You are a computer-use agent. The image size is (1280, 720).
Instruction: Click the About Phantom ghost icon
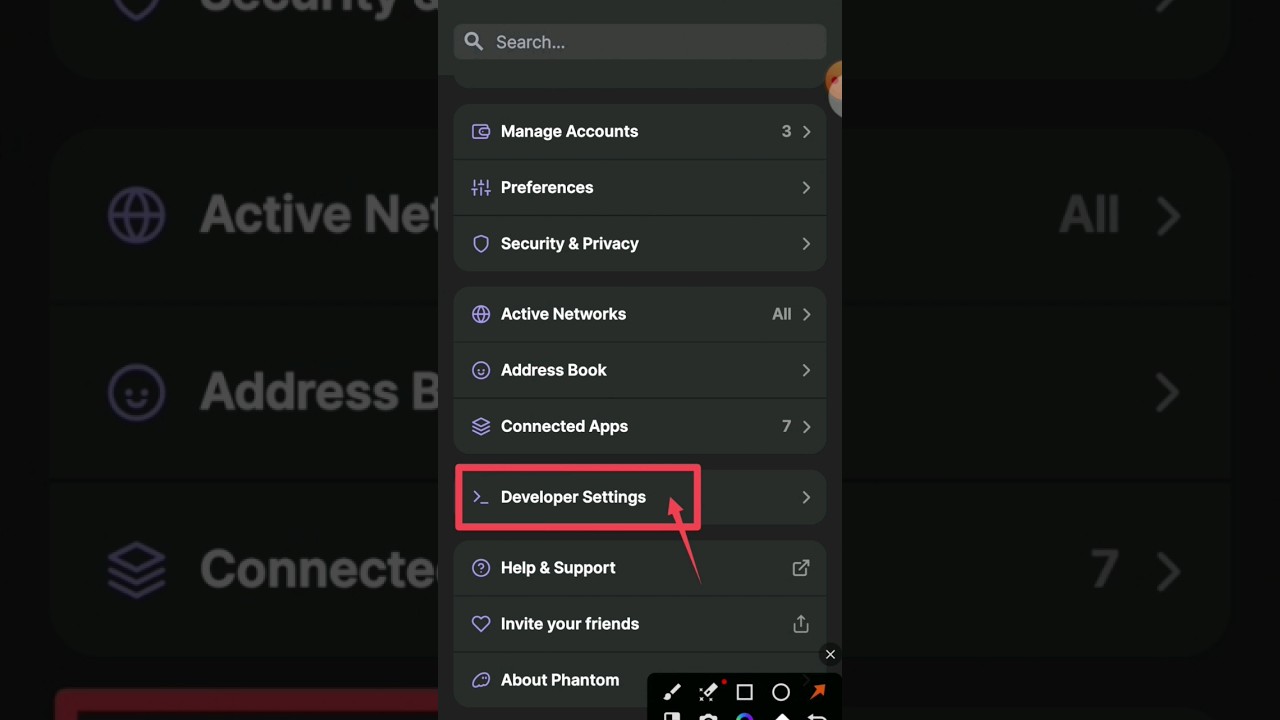click(481, 680)
